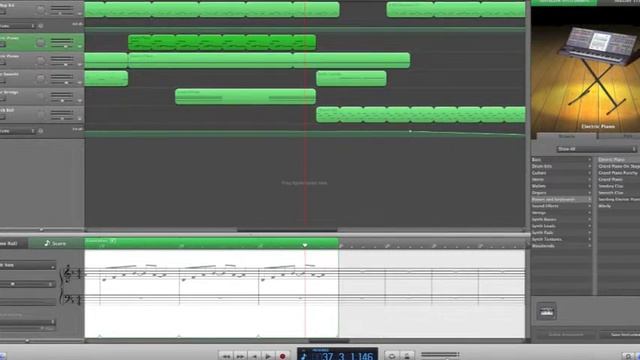Click the Save Instrument button
The width and height of the screenshot is (640, 360).
[620, 335]
